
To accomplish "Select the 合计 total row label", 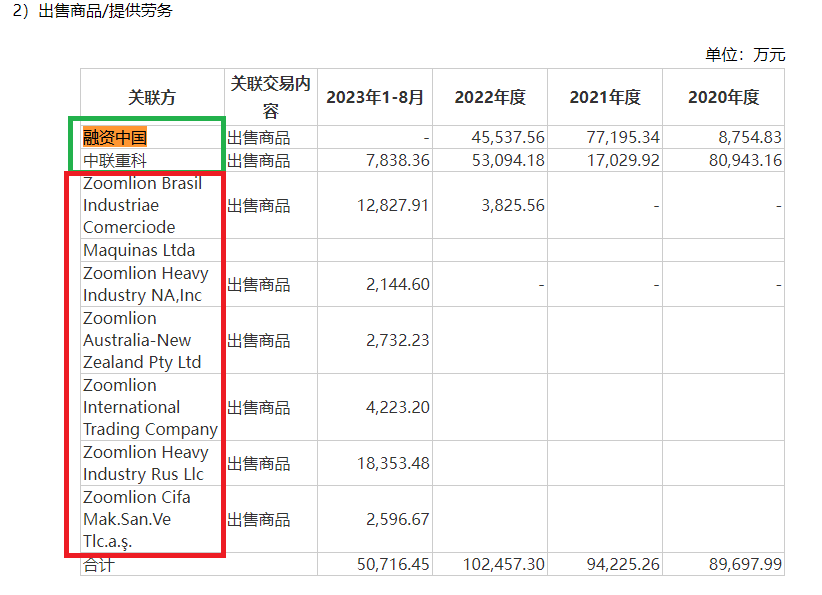I will pos(99,565).
